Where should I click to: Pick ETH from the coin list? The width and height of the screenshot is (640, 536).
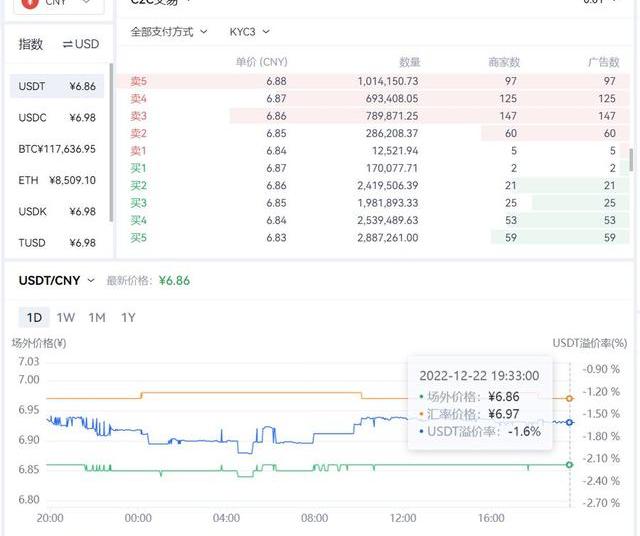tap(56, 180)
